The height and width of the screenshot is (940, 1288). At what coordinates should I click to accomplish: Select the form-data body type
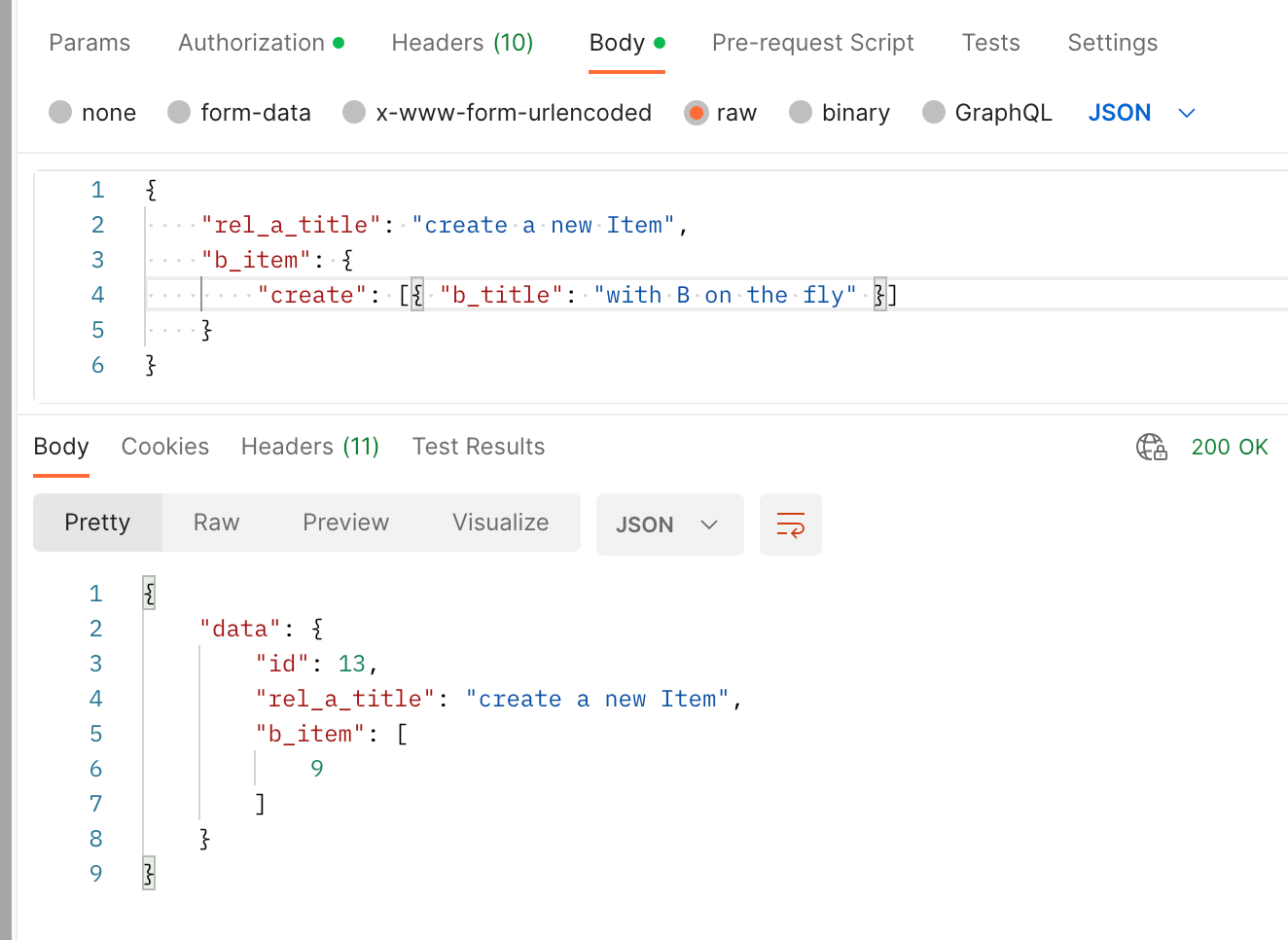(179, 113)
